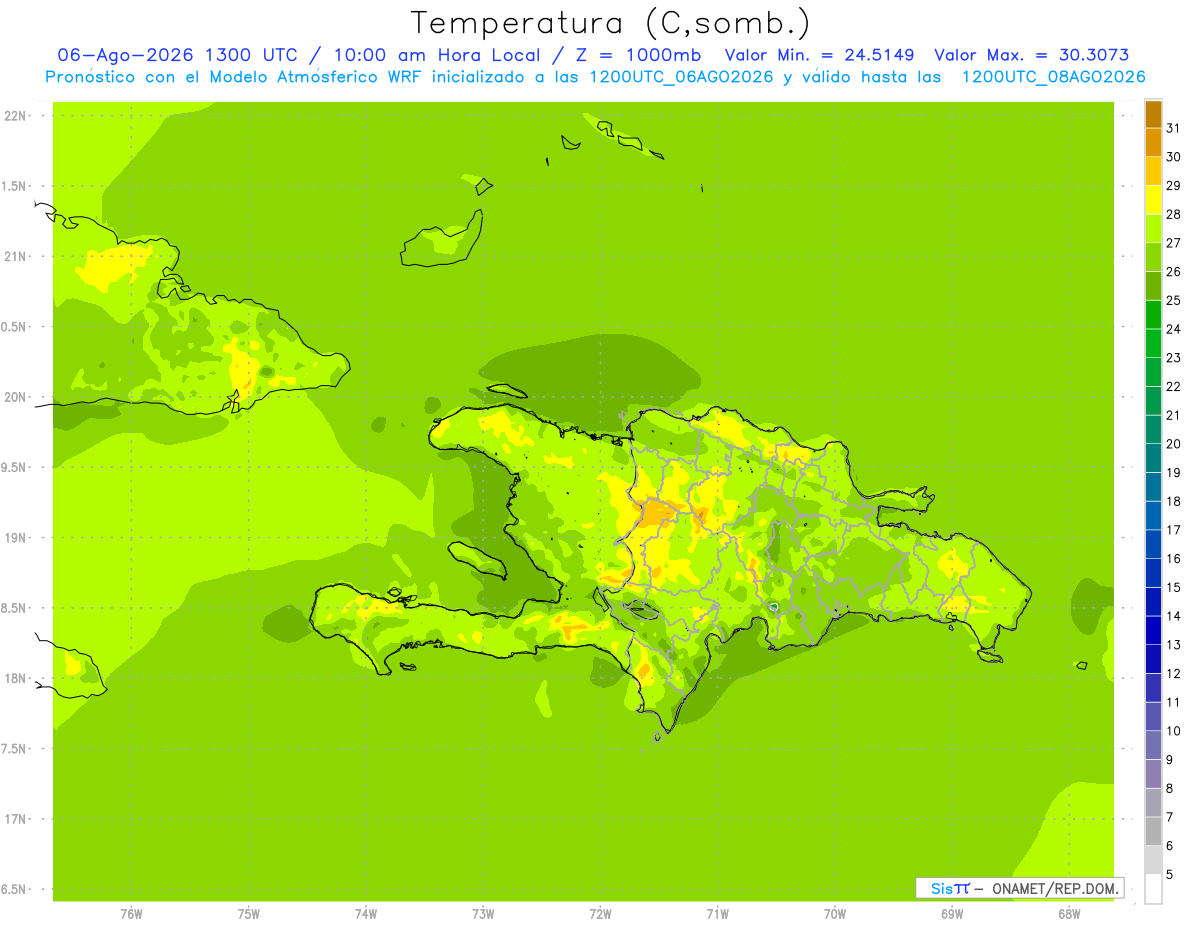
Task: Select "Valor Max. = 30.3073" value
Action: (x=1033, y=55)
